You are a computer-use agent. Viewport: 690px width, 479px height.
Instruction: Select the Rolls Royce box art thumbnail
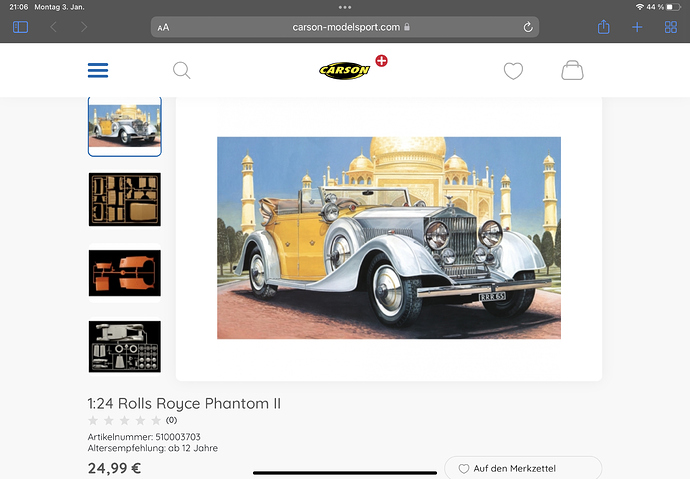[125, 127]
